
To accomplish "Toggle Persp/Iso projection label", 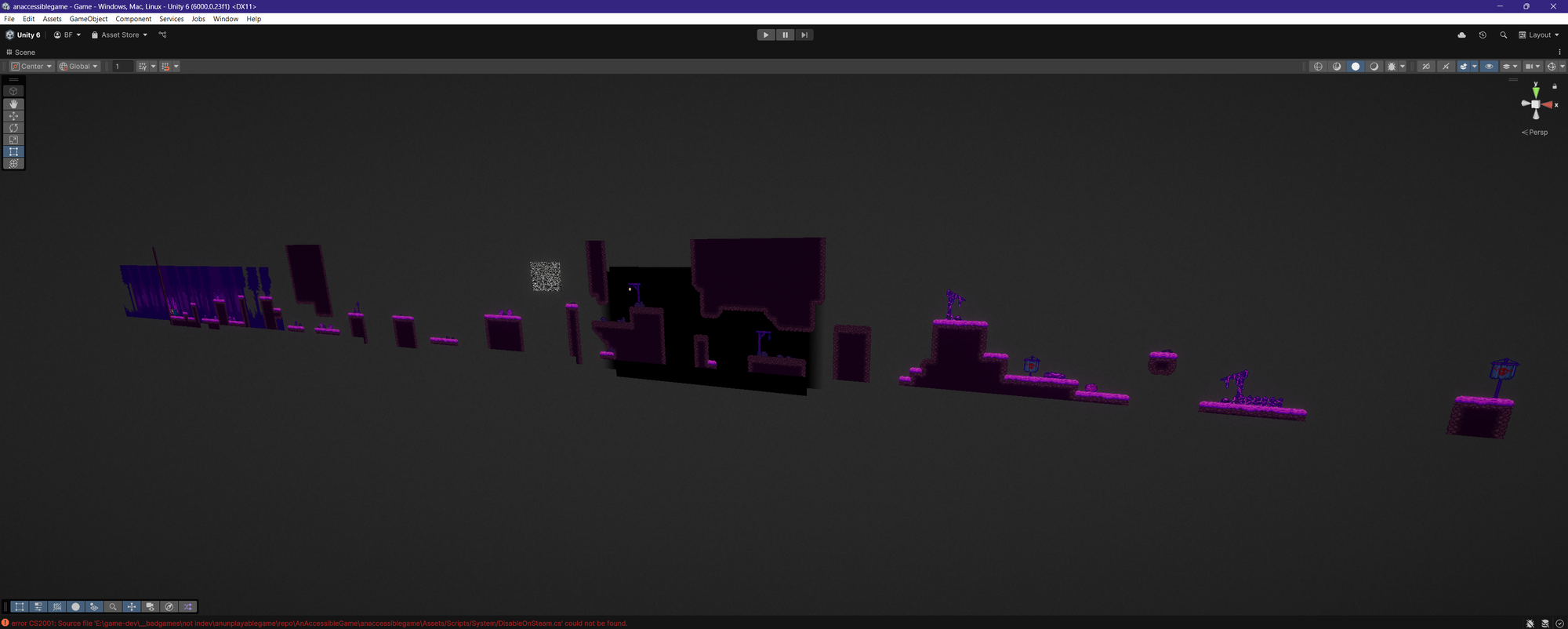I will click(1535, 133).
